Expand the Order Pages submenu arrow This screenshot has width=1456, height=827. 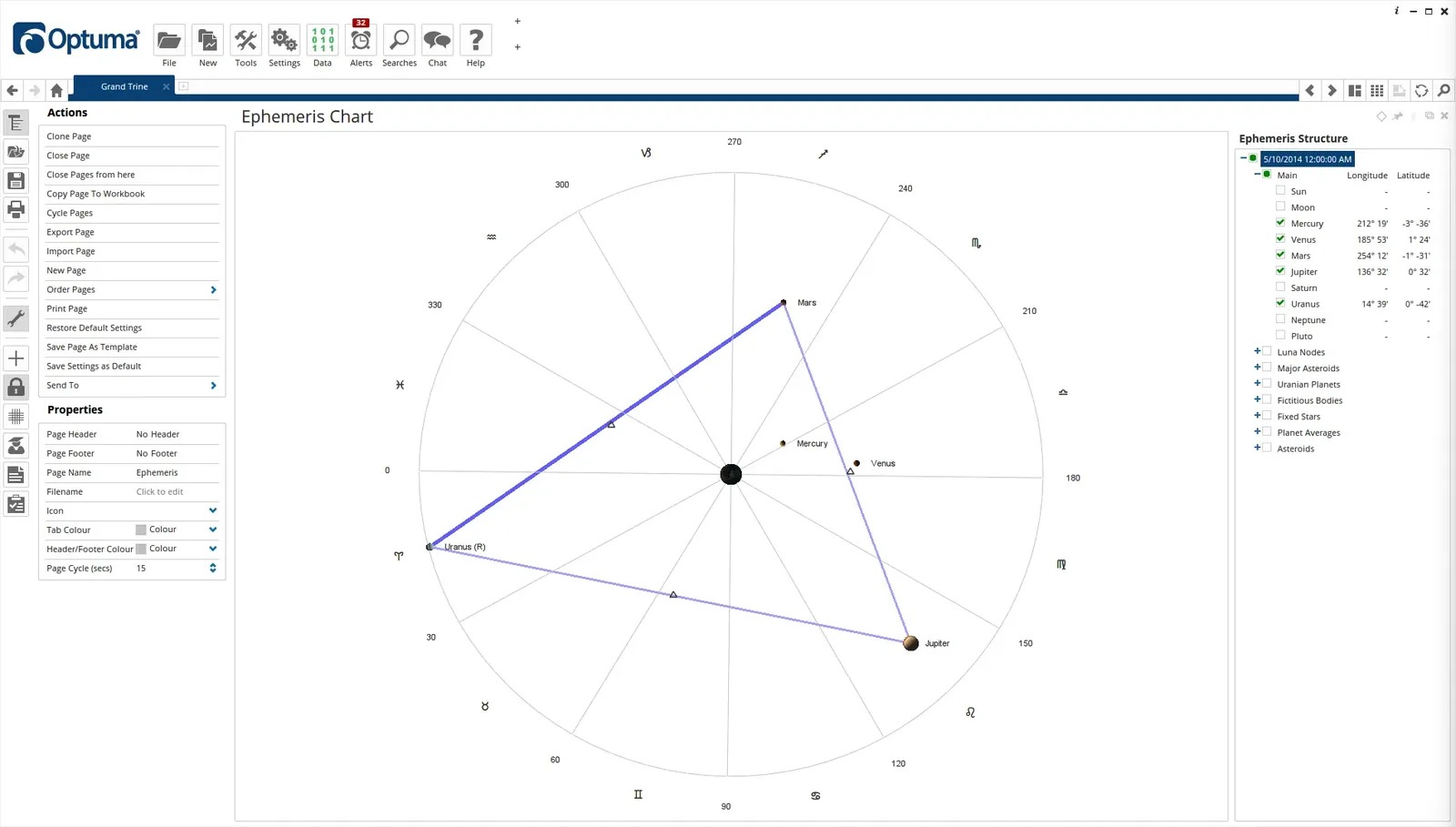pos(214,289)
